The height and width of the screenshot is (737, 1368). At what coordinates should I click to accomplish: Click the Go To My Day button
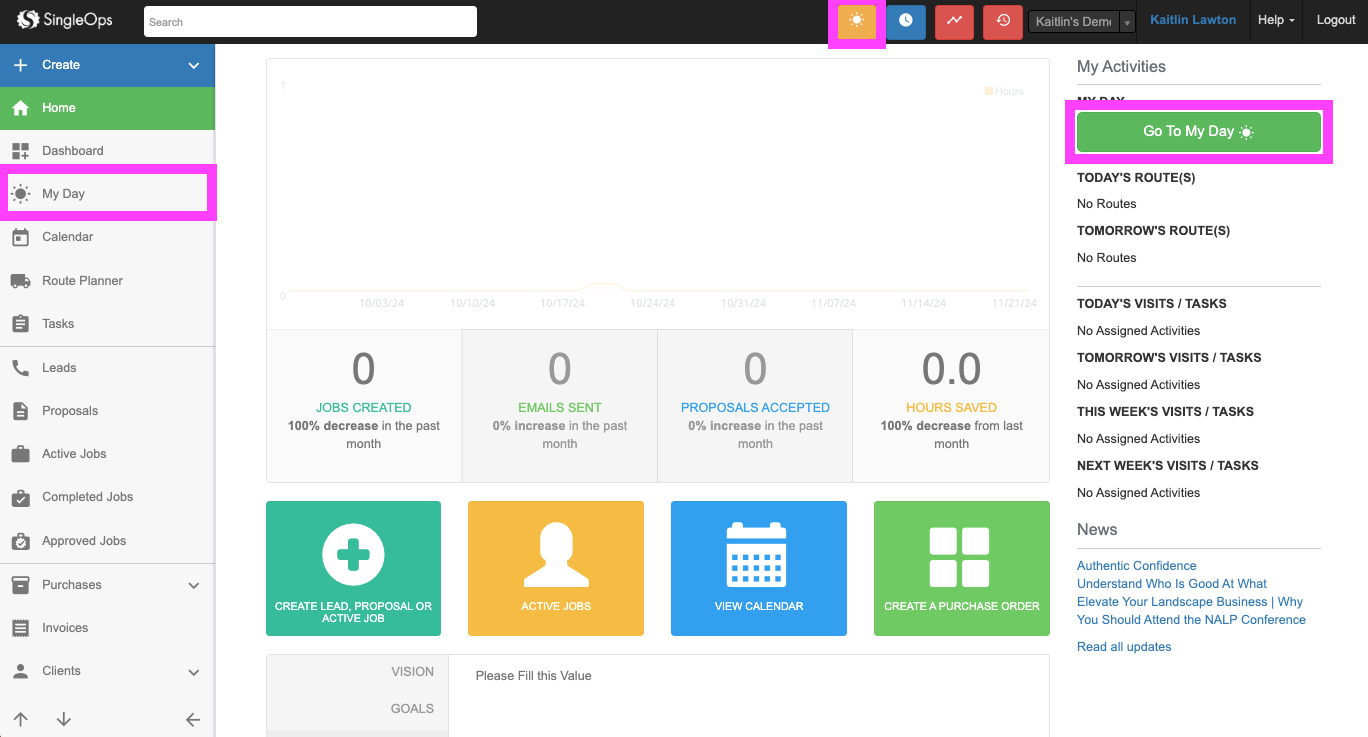point(1198,132)
